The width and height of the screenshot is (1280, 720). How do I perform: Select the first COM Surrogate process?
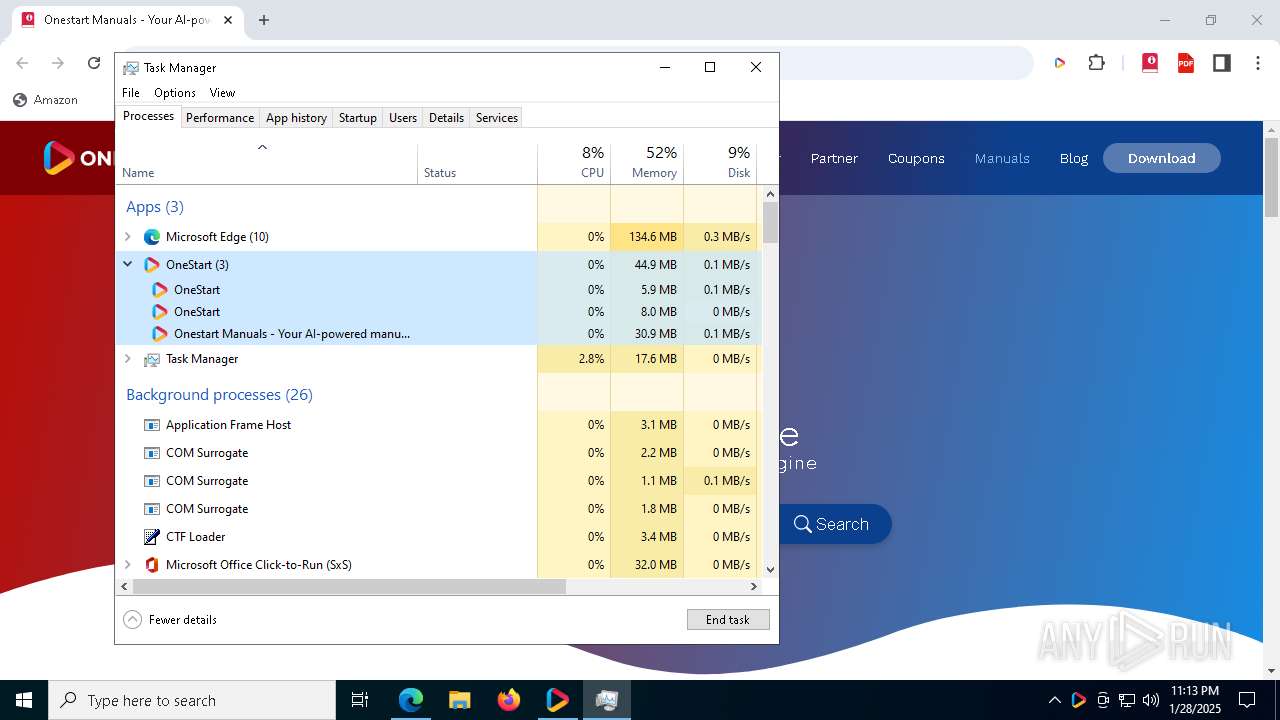326,453
